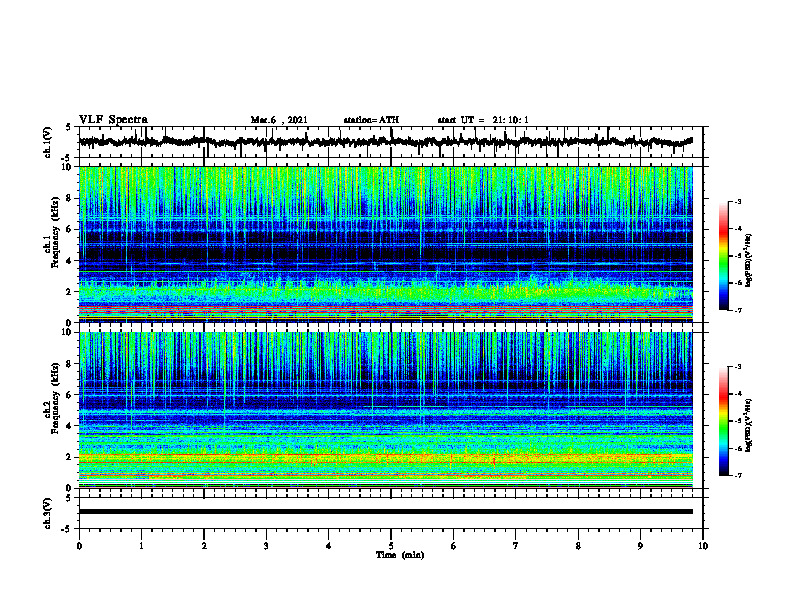Click the time axis tick label "5"
This screenshot has height=612, width=792.
(x=391, y=546)
